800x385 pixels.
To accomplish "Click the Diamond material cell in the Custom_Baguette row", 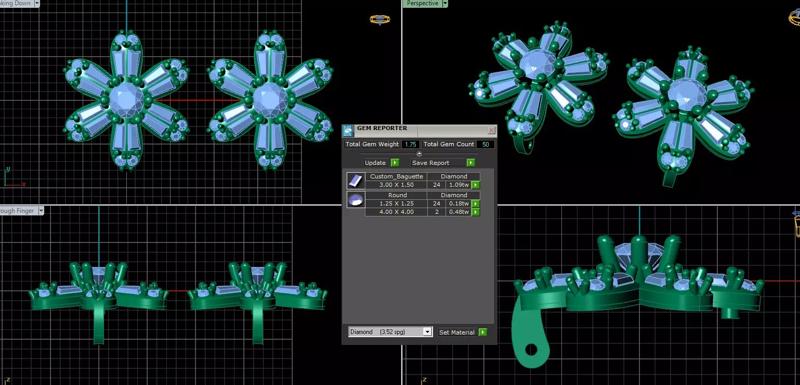I will tap(454, 176).
